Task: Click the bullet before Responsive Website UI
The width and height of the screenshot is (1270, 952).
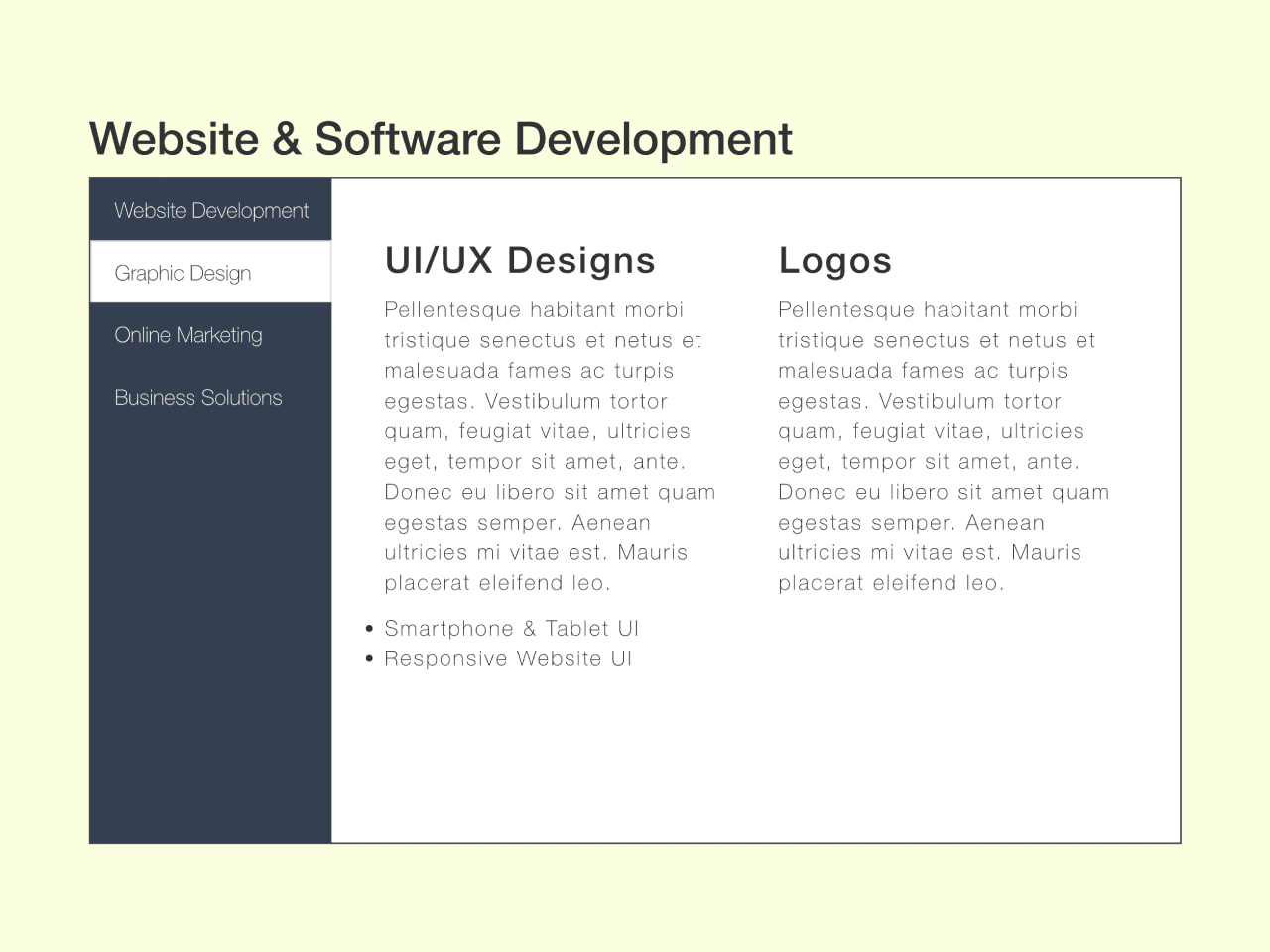Action: pos(369,659)
